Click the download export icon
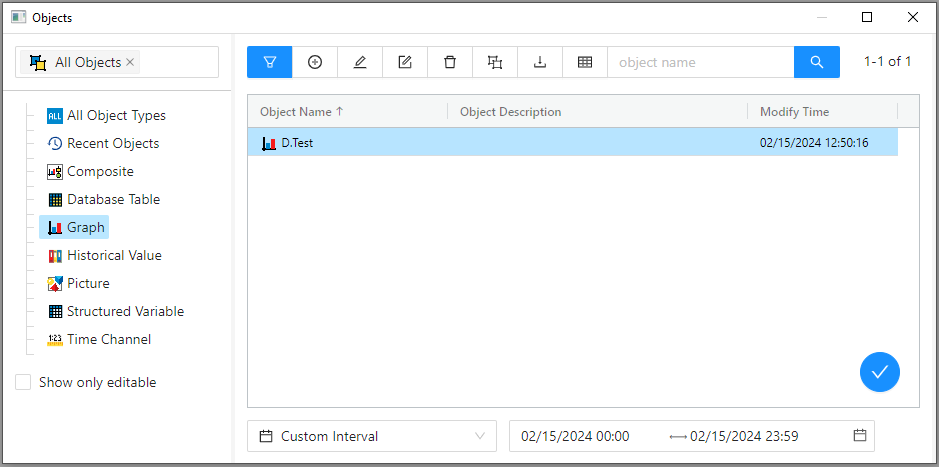Image resolution: width=939 pixels, height=467 pixels. pyautogui.click(x=540, y=62)
